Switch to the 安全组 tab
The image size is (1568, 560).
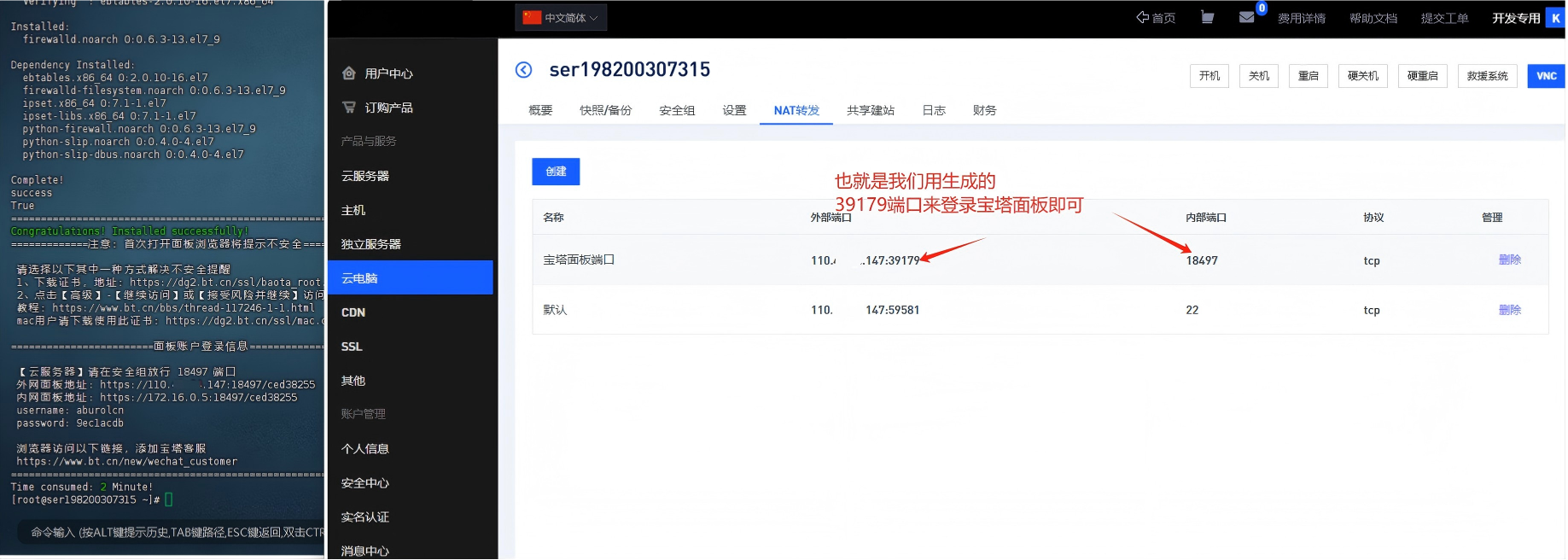677,110
